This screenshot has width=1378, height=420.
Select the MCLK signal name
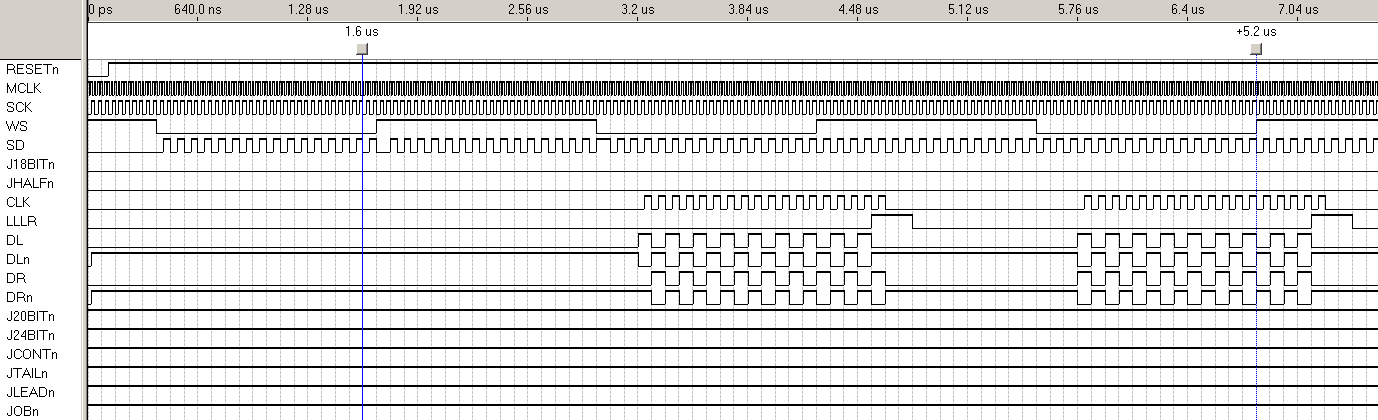coord(22,88)
